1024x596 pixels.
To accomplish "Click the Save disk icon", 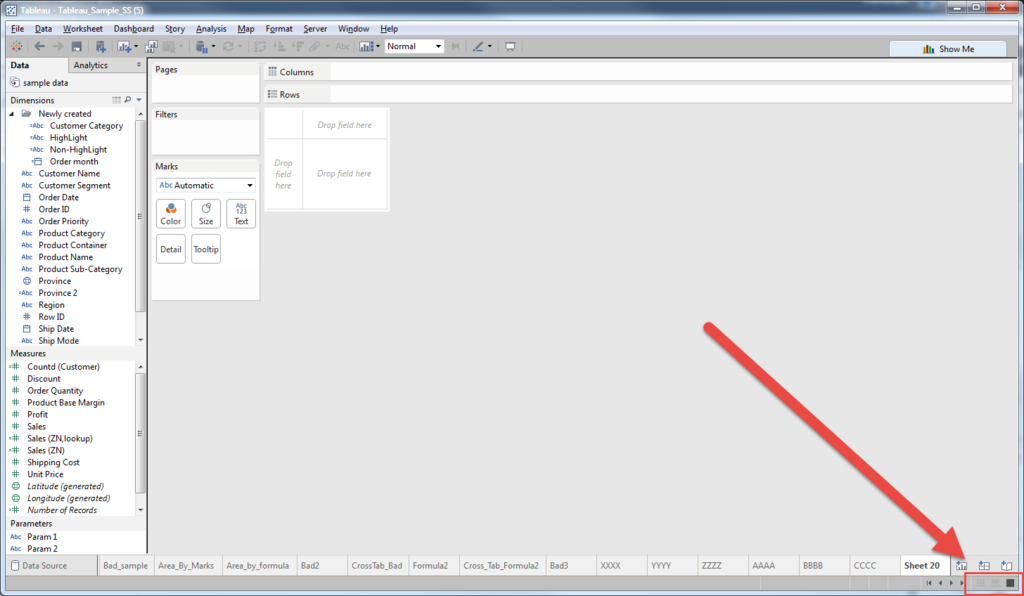I will point(76,46).
